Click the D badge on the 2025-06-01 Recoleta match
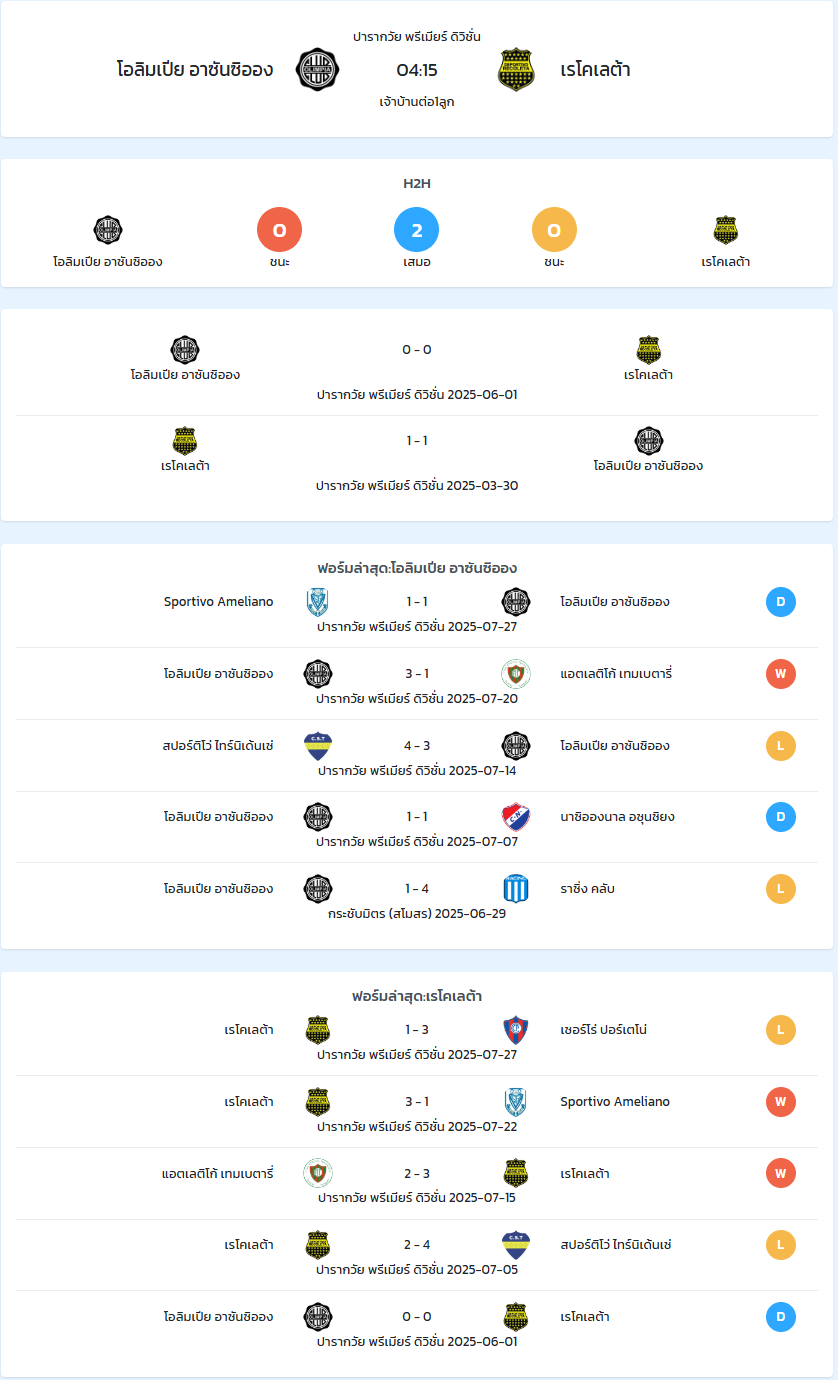Image resolution: width=838 pixels, height=1380 pixels. point(781,1317)
